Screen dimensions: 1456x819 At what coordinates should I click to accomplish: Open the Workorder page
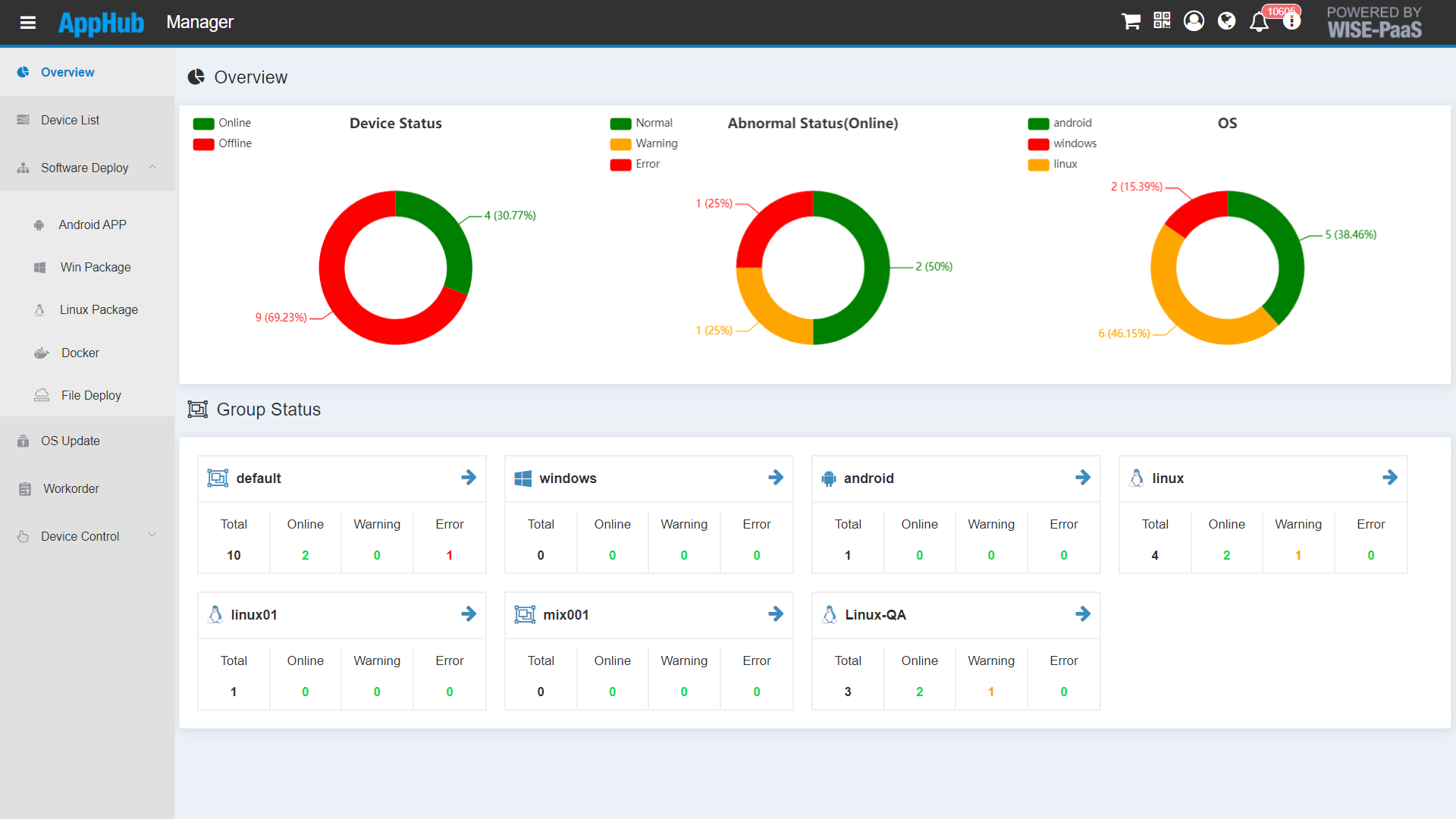69,488
